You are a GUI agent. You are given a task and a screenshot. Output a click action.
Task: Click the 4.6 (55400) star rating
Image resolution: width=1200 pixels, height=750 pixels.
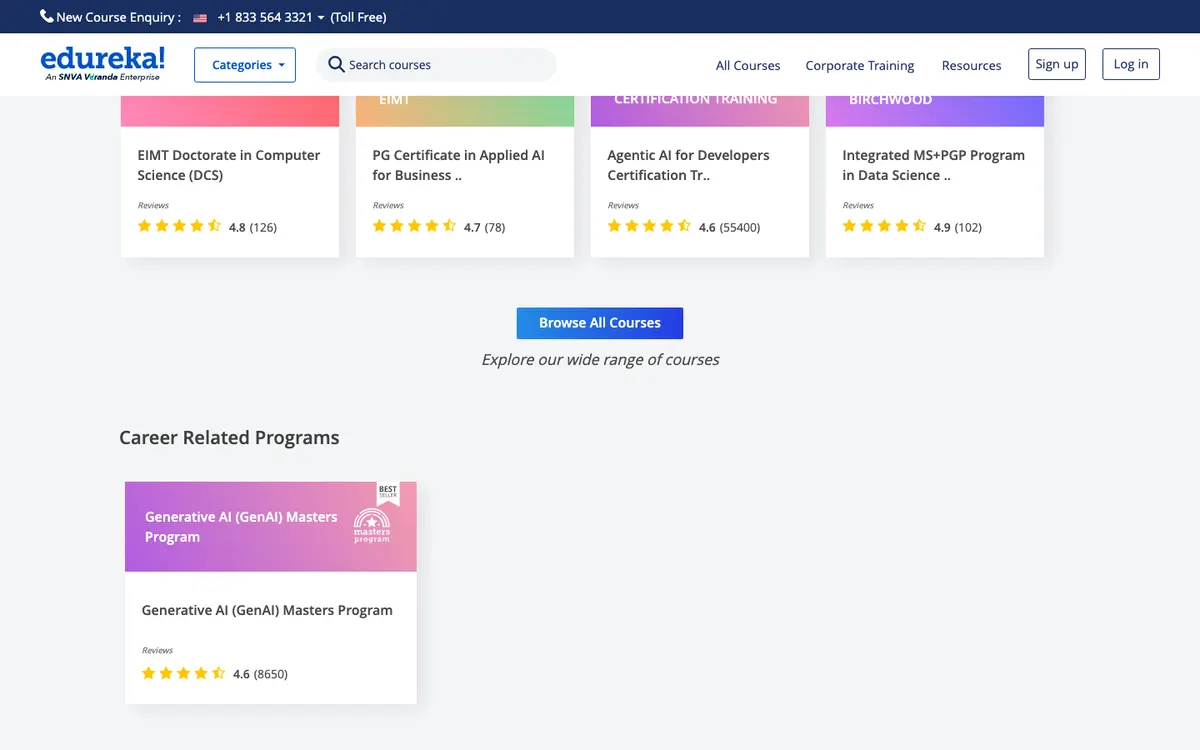(x=684, y=227)
